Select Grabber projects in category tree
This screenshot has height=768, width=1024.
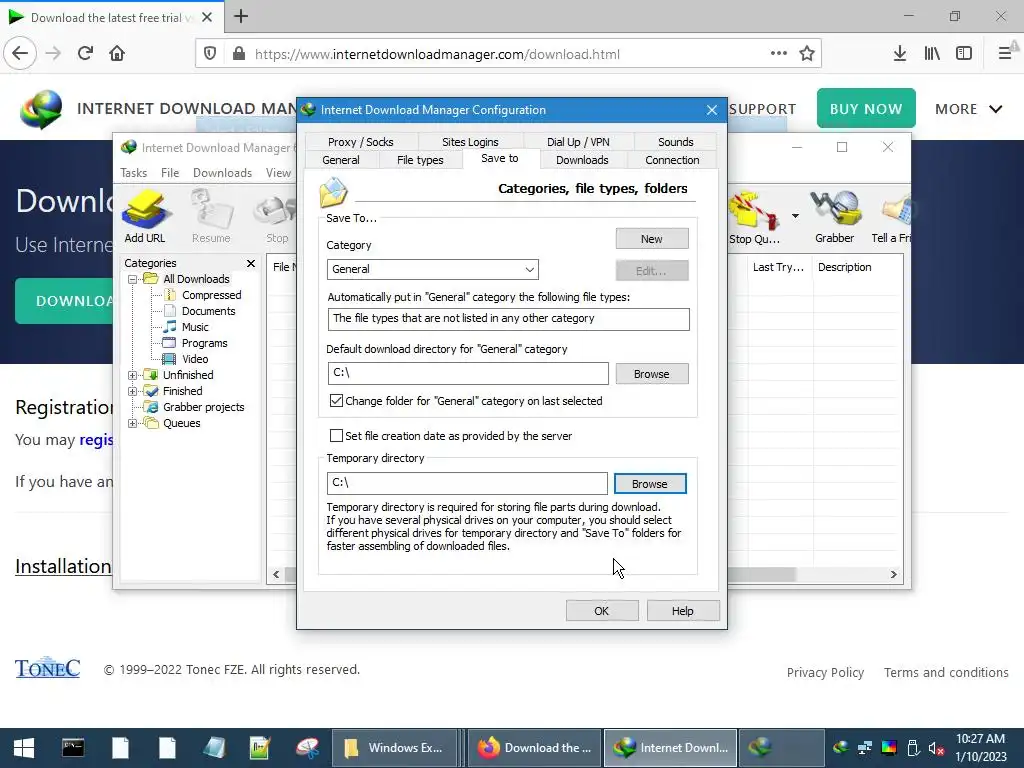203,407
